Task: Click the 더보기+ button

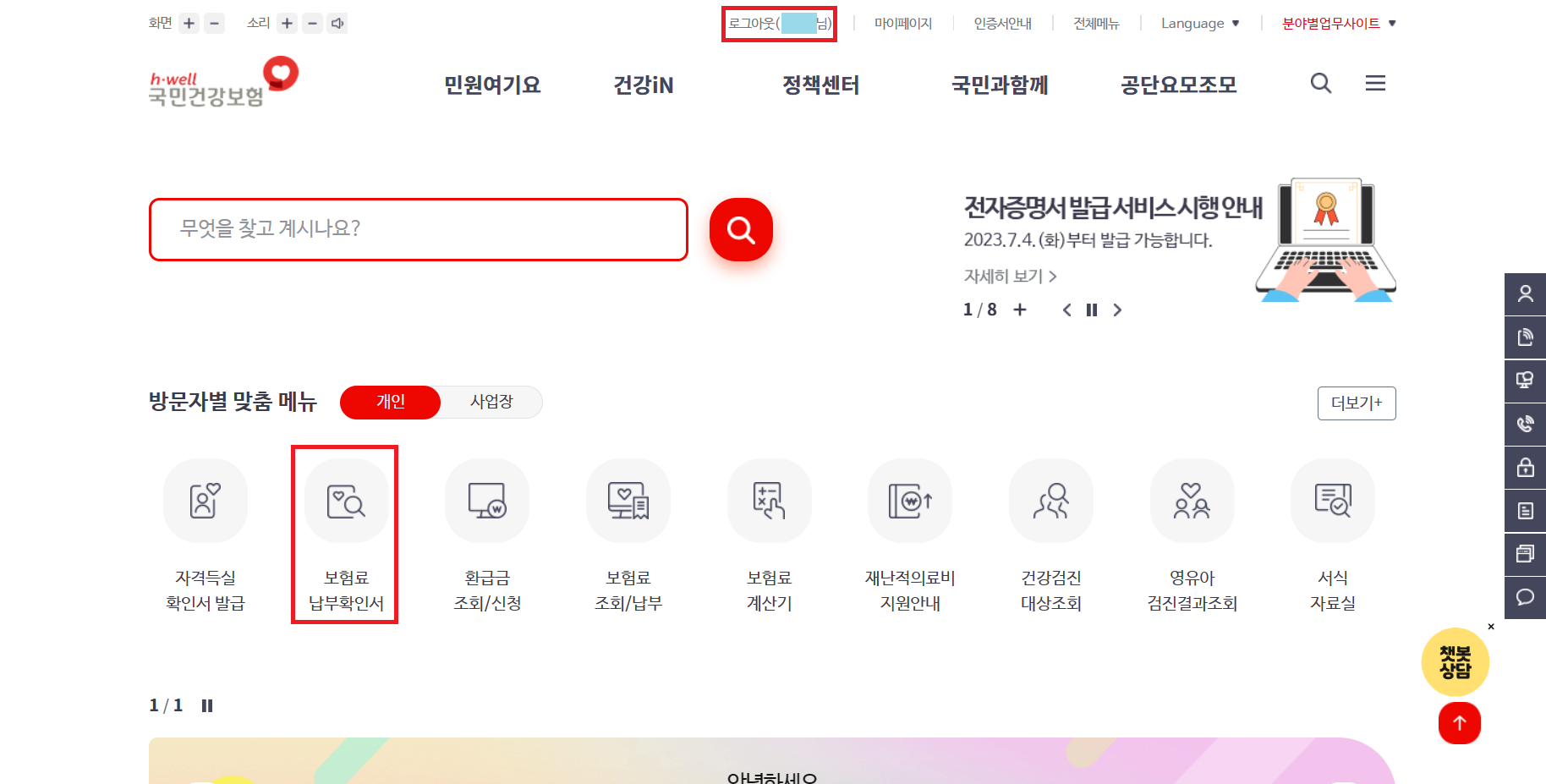Action: 1357,403
